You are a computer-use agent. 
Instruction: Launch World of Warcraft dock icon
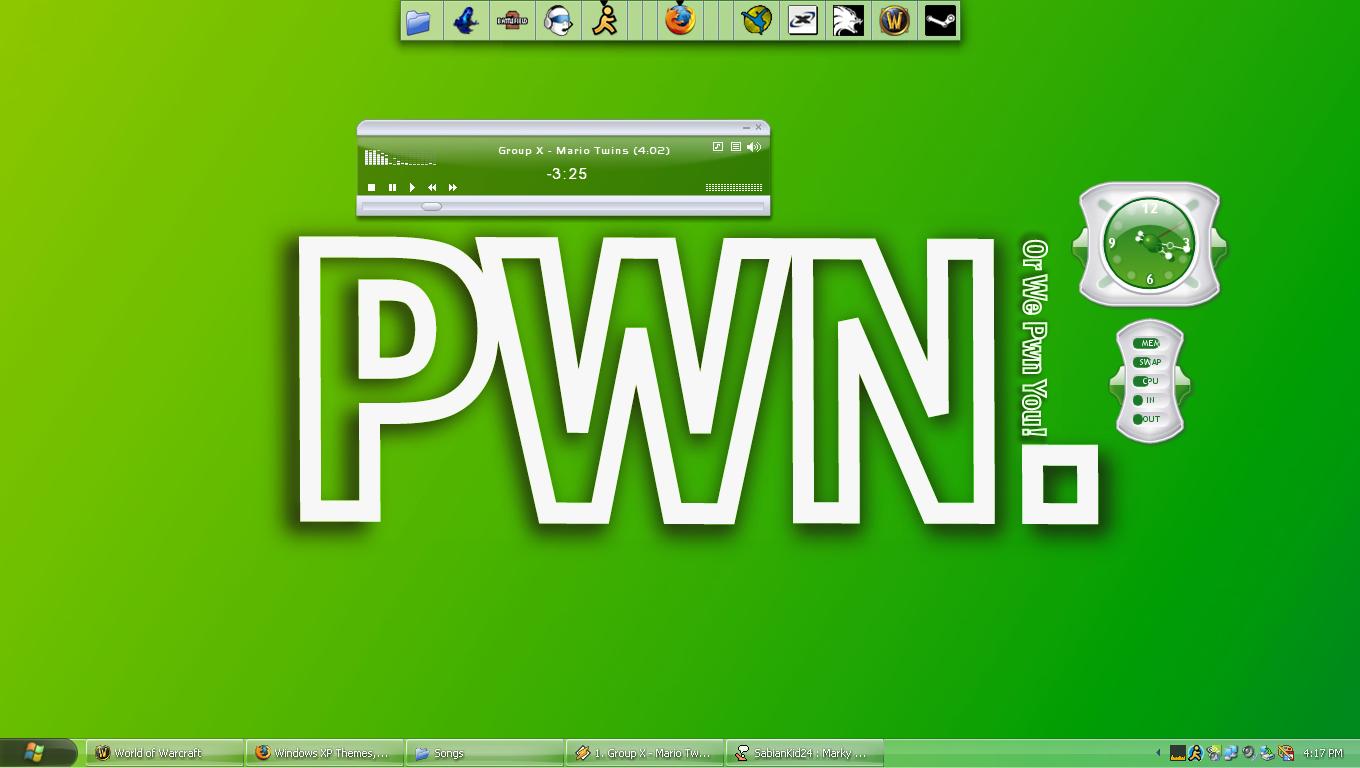(893, 20)
